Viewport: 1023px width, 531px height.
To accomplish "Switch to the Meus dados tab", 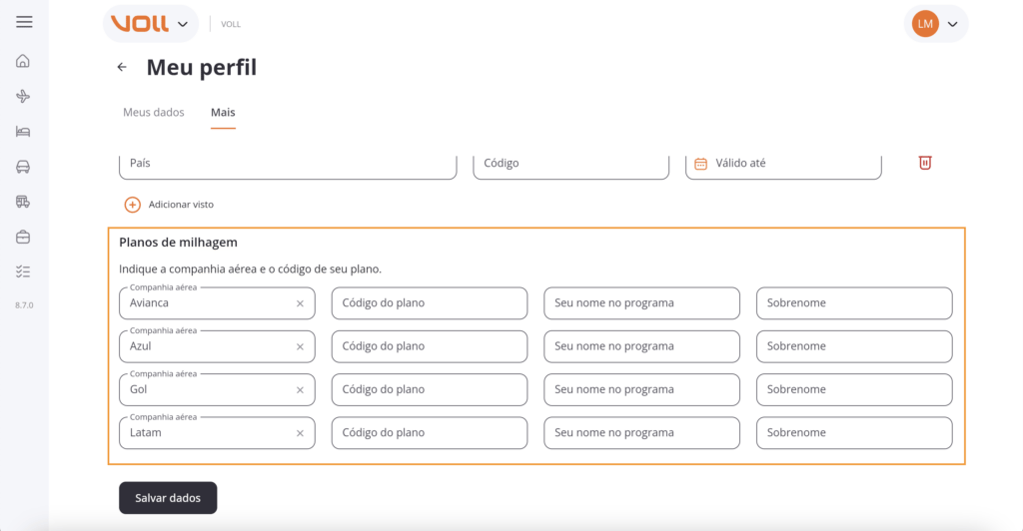I will (x=153, y=113).
